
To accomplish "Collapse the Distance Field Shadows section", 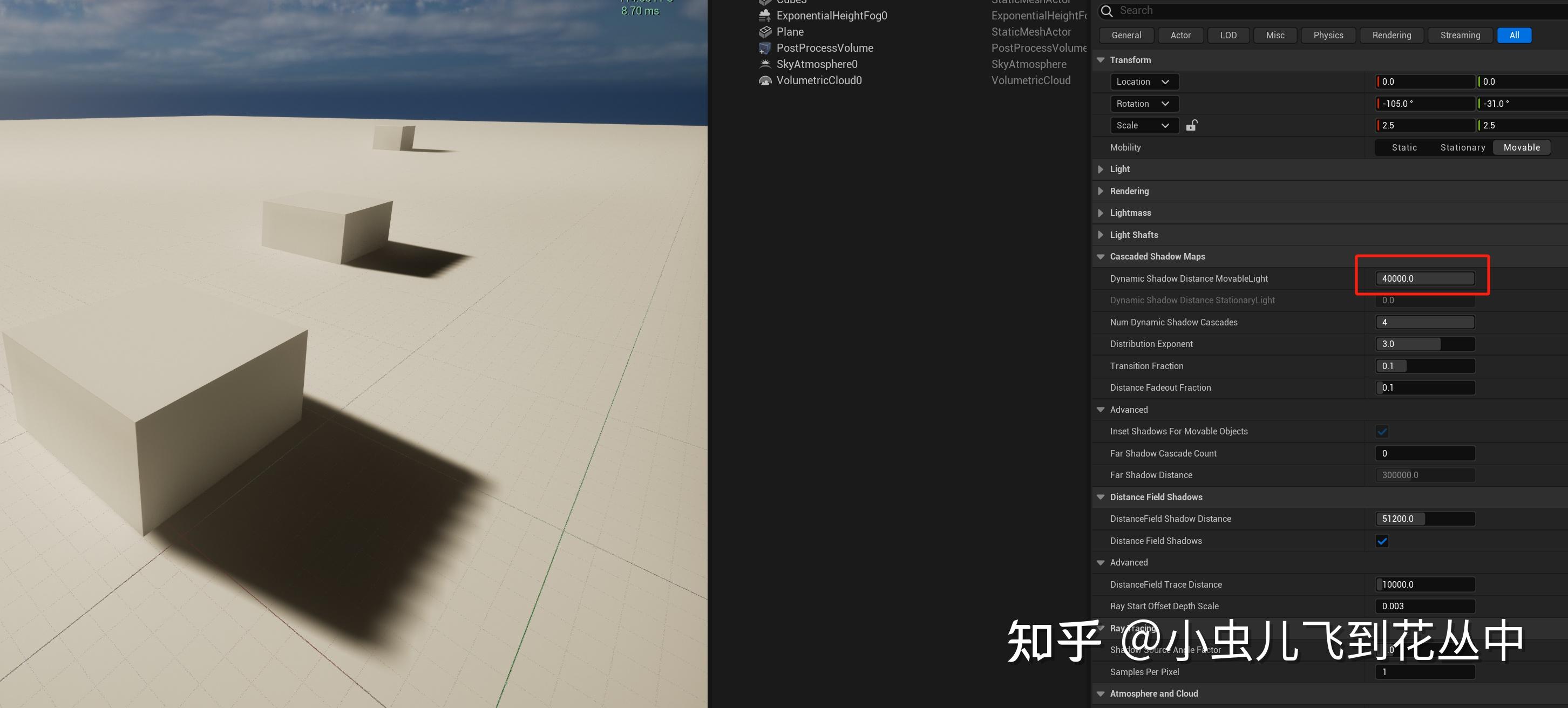I will coord(1101,497).
